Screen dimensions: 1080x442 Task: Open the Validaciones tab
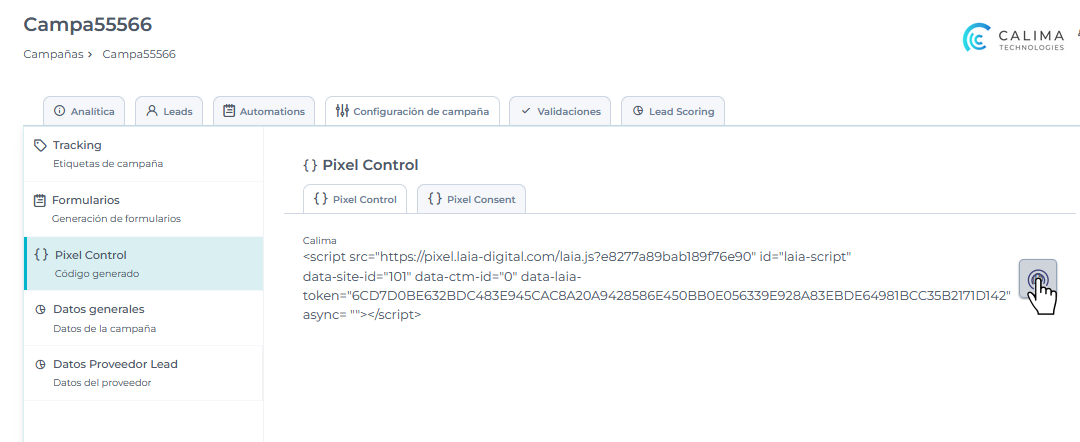pos(560,111)
